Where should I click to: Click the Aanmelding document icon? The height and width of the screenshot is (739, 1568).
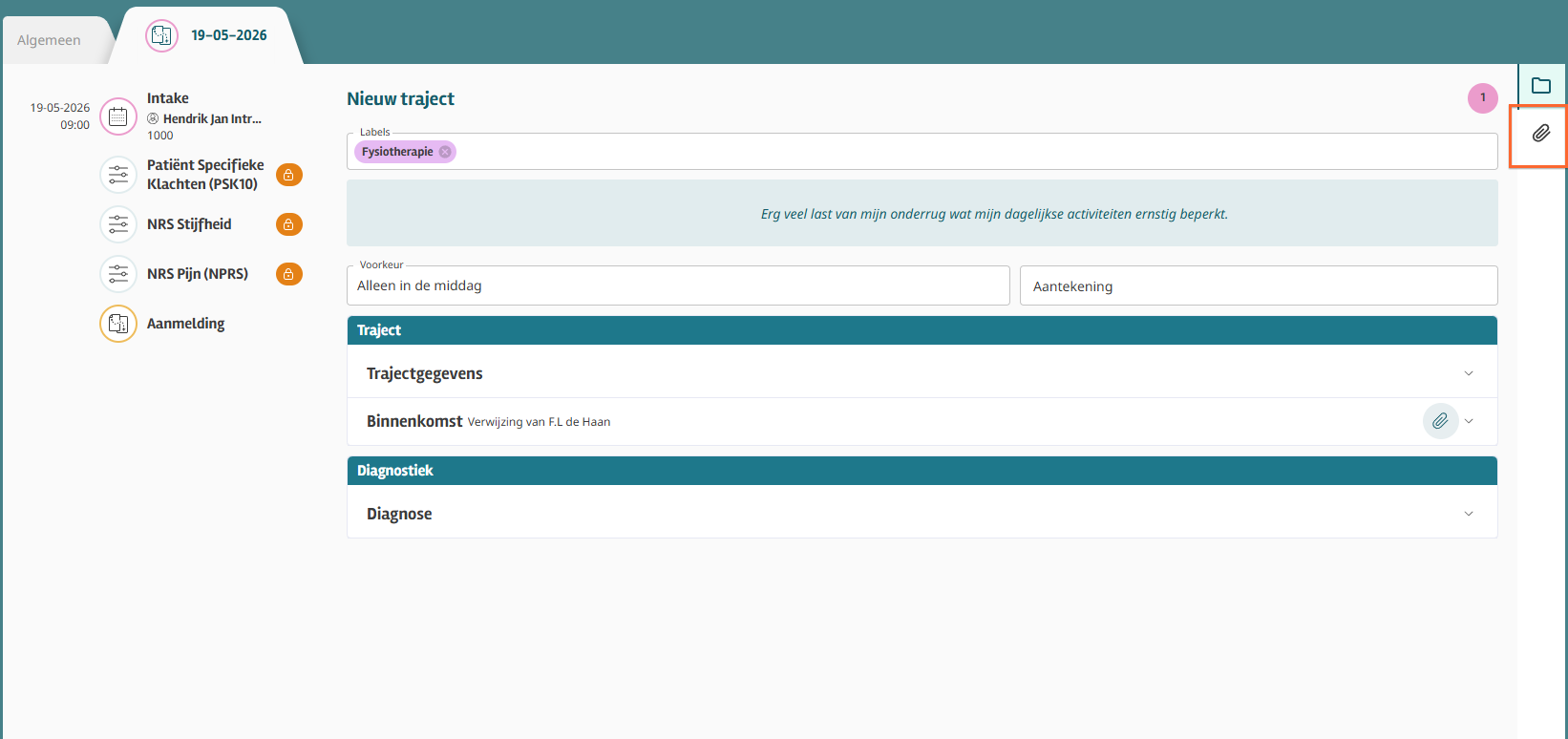(x=118, y=324)
